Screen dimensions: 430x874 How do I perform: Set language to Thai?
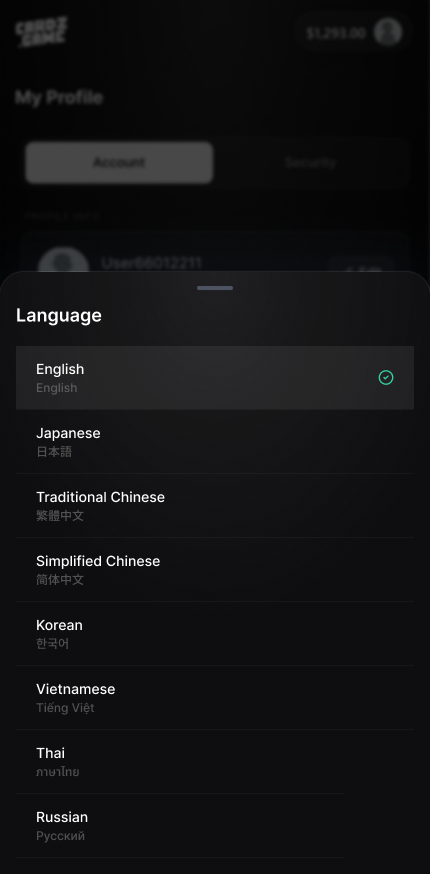pyautogui.click(x=215, y=762)
